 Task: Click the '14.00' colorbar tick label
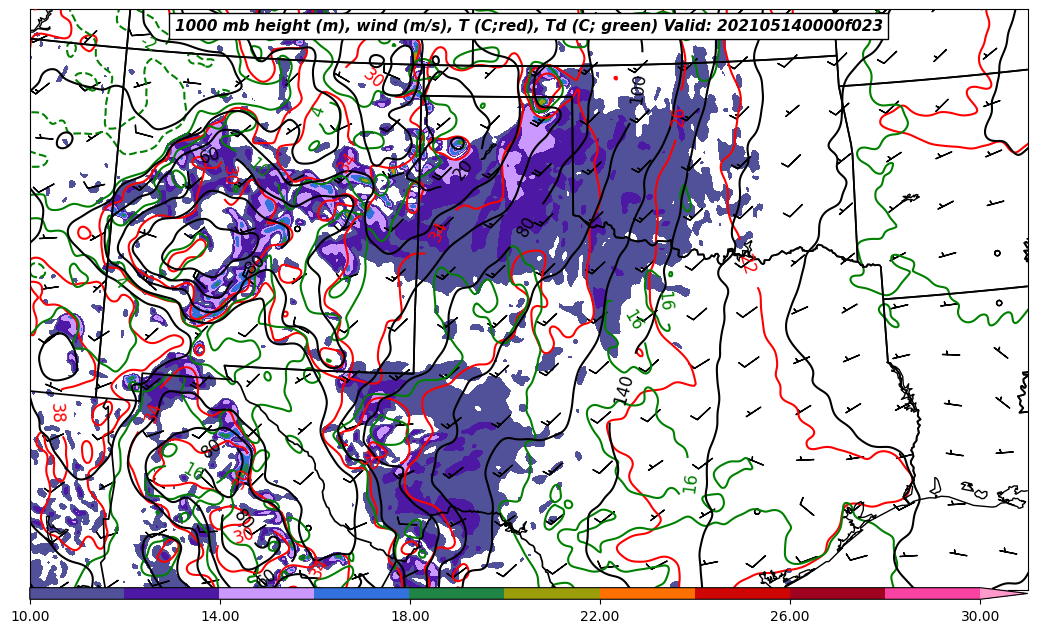pyautogui.click(x=220, y=616)
